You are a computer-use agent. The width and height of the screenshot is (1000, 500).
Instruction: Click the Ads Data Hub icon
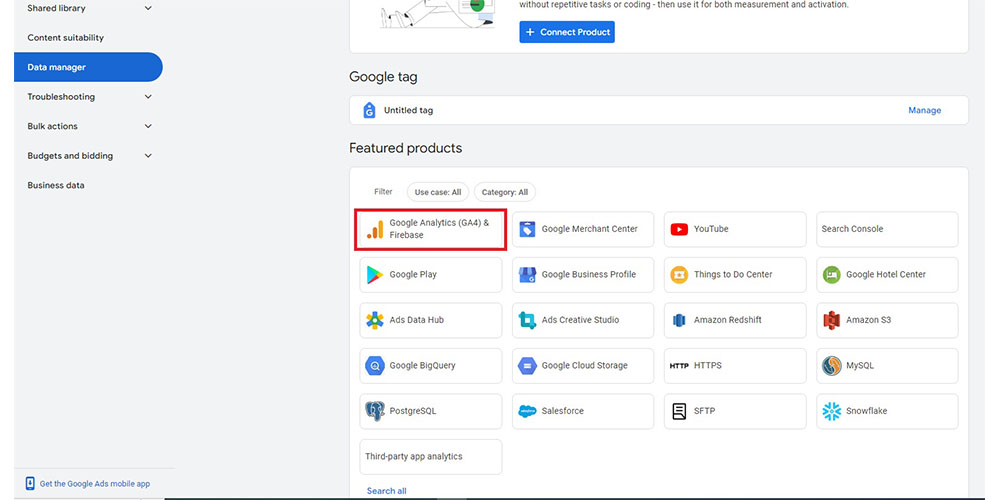click(x=375, y=320)
